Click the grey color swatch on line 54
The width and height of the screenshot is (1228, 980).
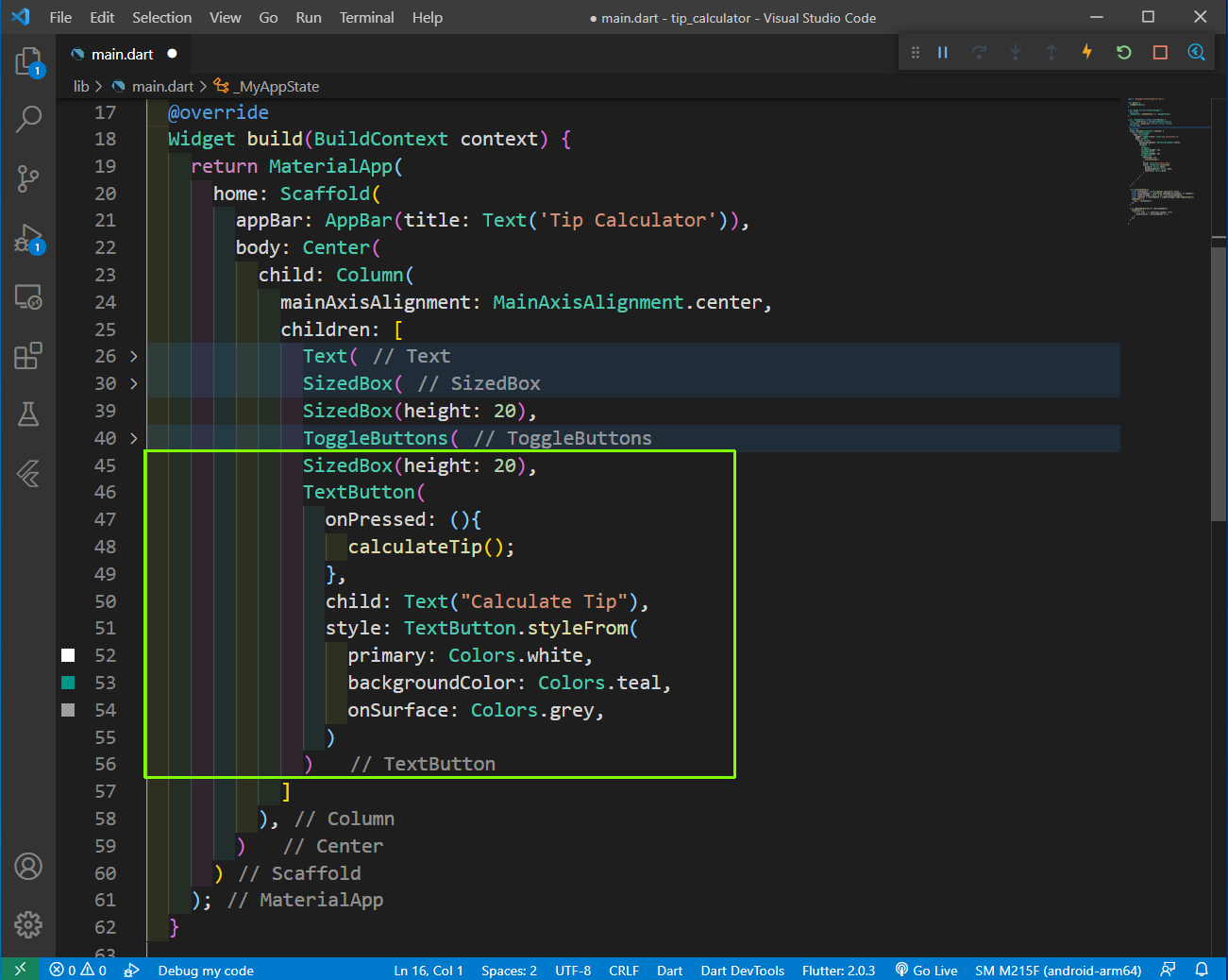pos(68,710)
